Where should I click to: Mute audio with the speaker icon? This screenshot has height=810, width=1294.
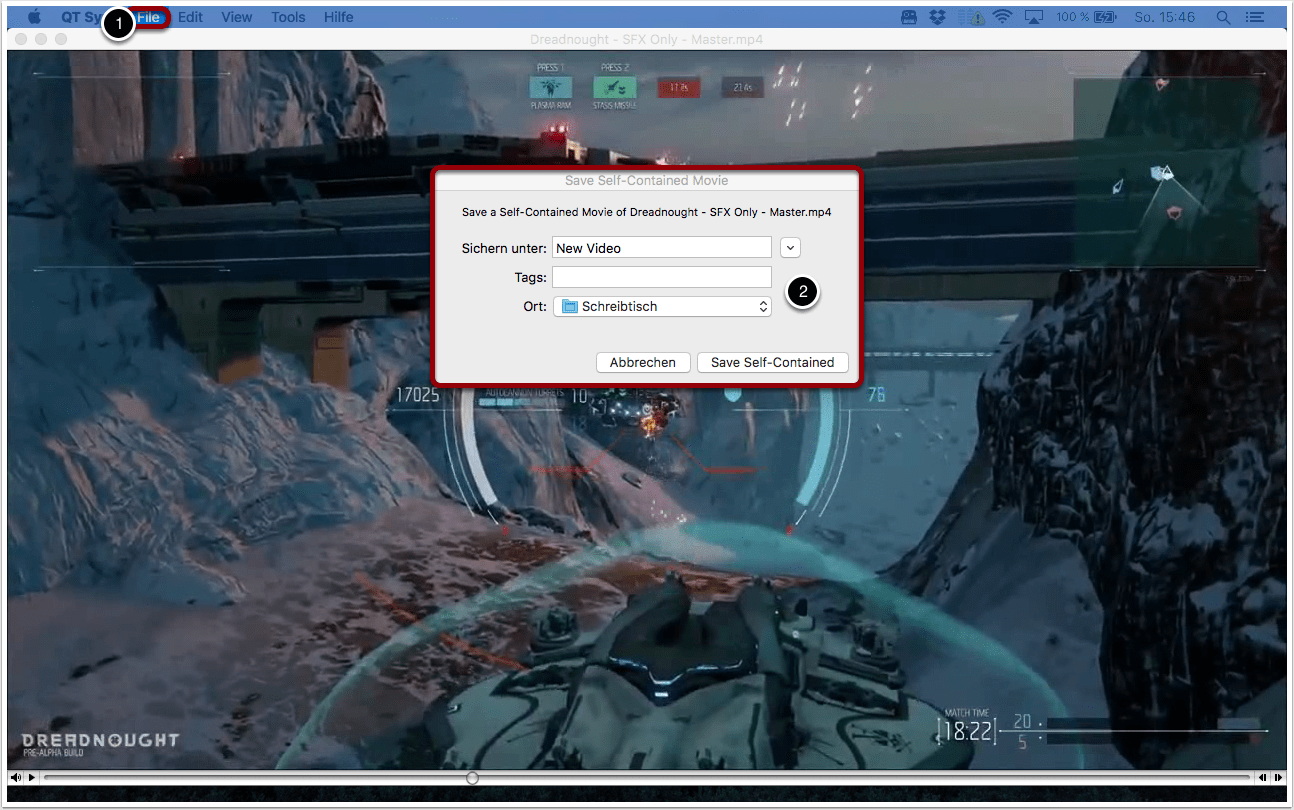point(17,777)
